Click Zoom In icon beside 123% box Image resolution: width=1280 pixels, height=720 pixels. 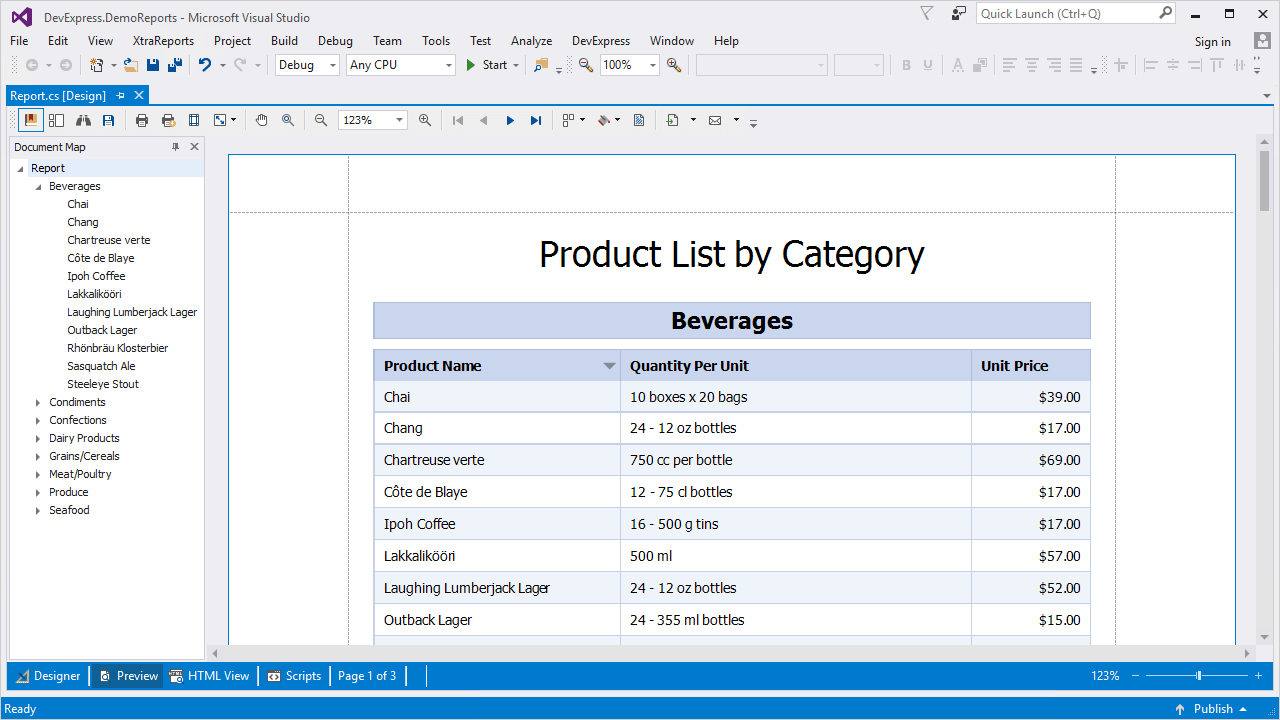click(425, 120)
